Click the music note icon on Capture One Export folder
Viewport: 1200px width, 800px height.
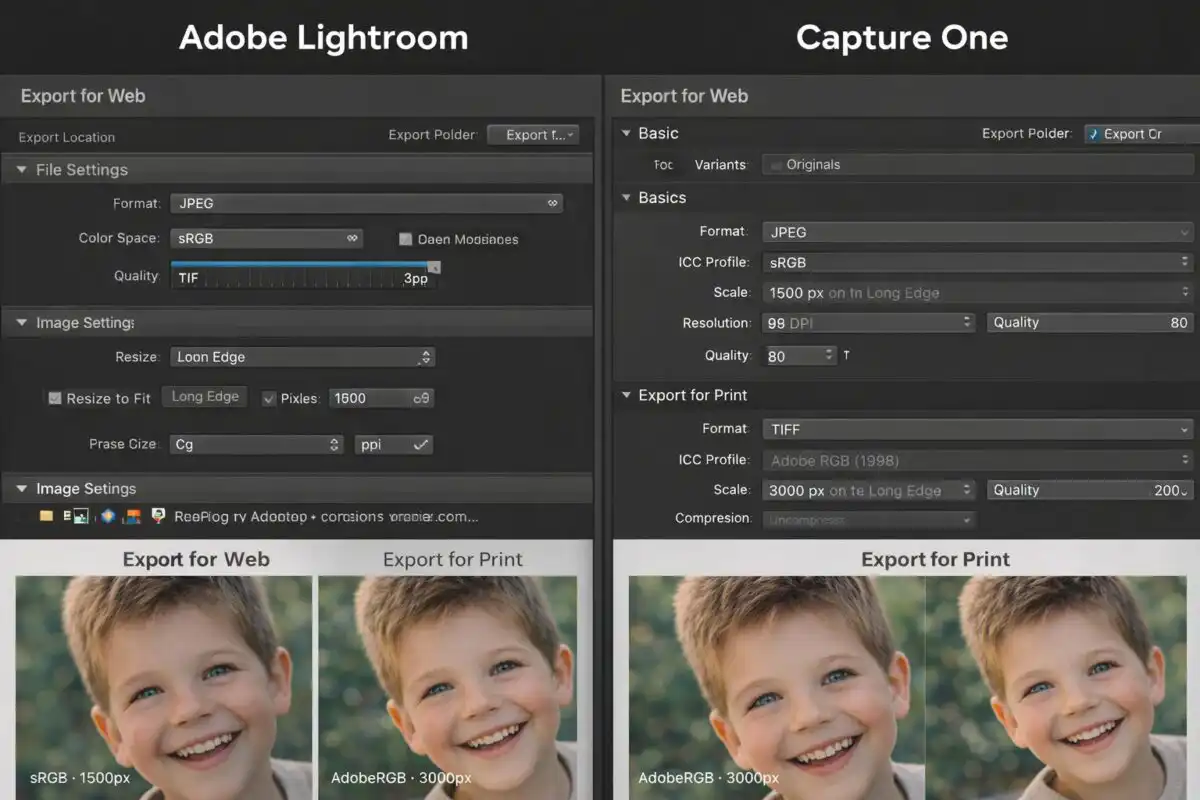(1094, 134)
